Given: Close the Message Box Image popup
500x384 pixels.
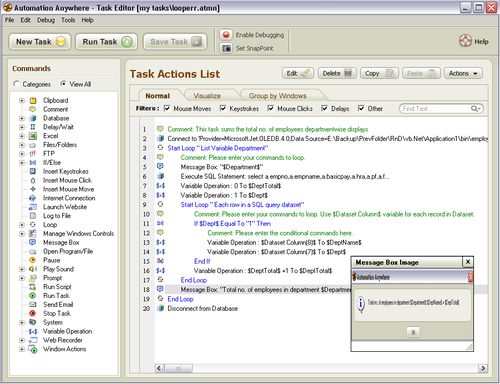Looking at the screenshot, I should 468,262.
